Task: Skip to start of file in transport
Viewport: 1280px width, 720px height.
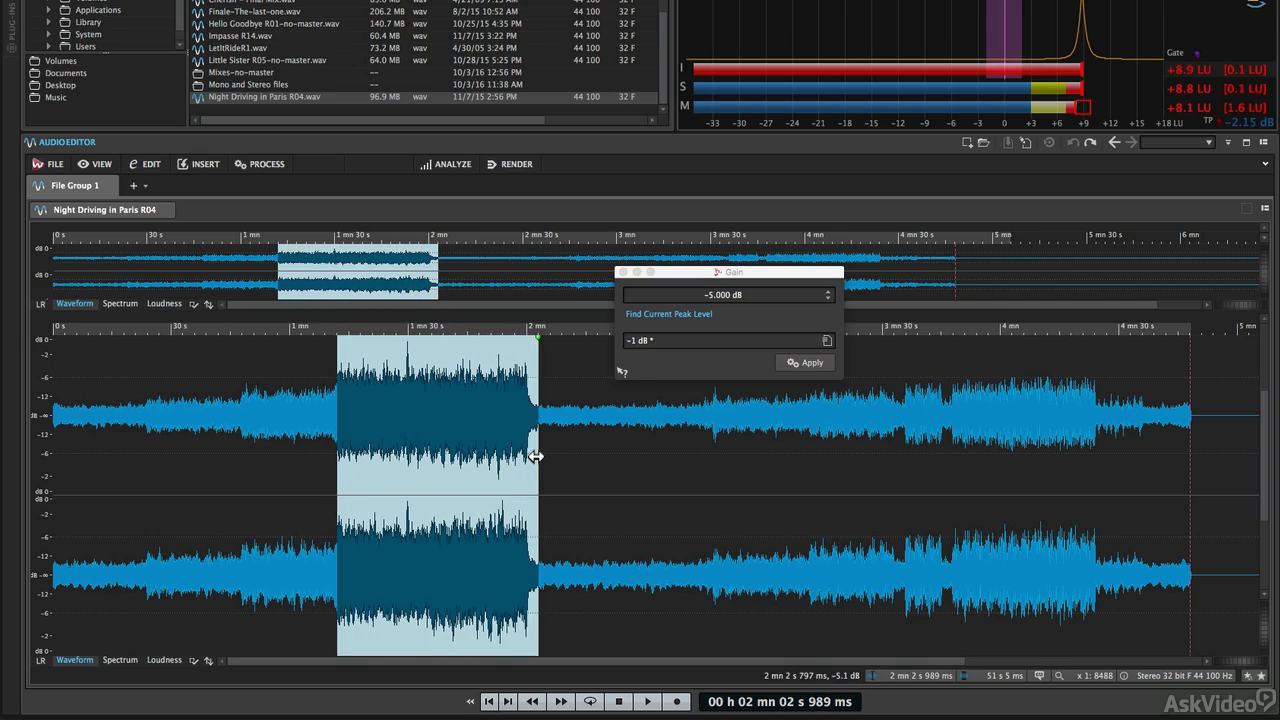Action: pyautogui.click(x=489, y=702)
